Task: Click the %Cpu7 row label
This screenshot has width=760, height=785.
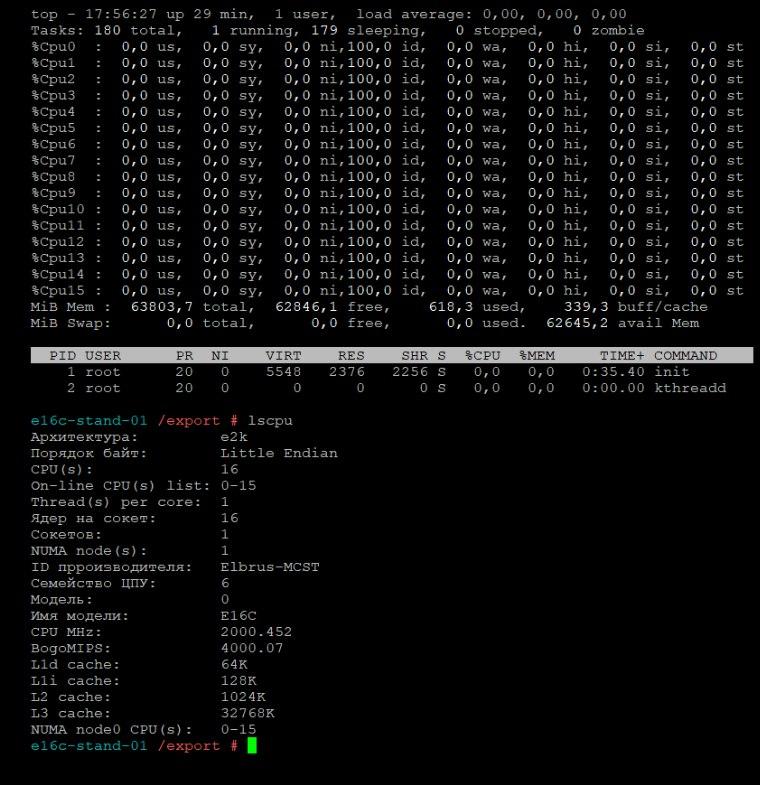Action: coord(53,161)
